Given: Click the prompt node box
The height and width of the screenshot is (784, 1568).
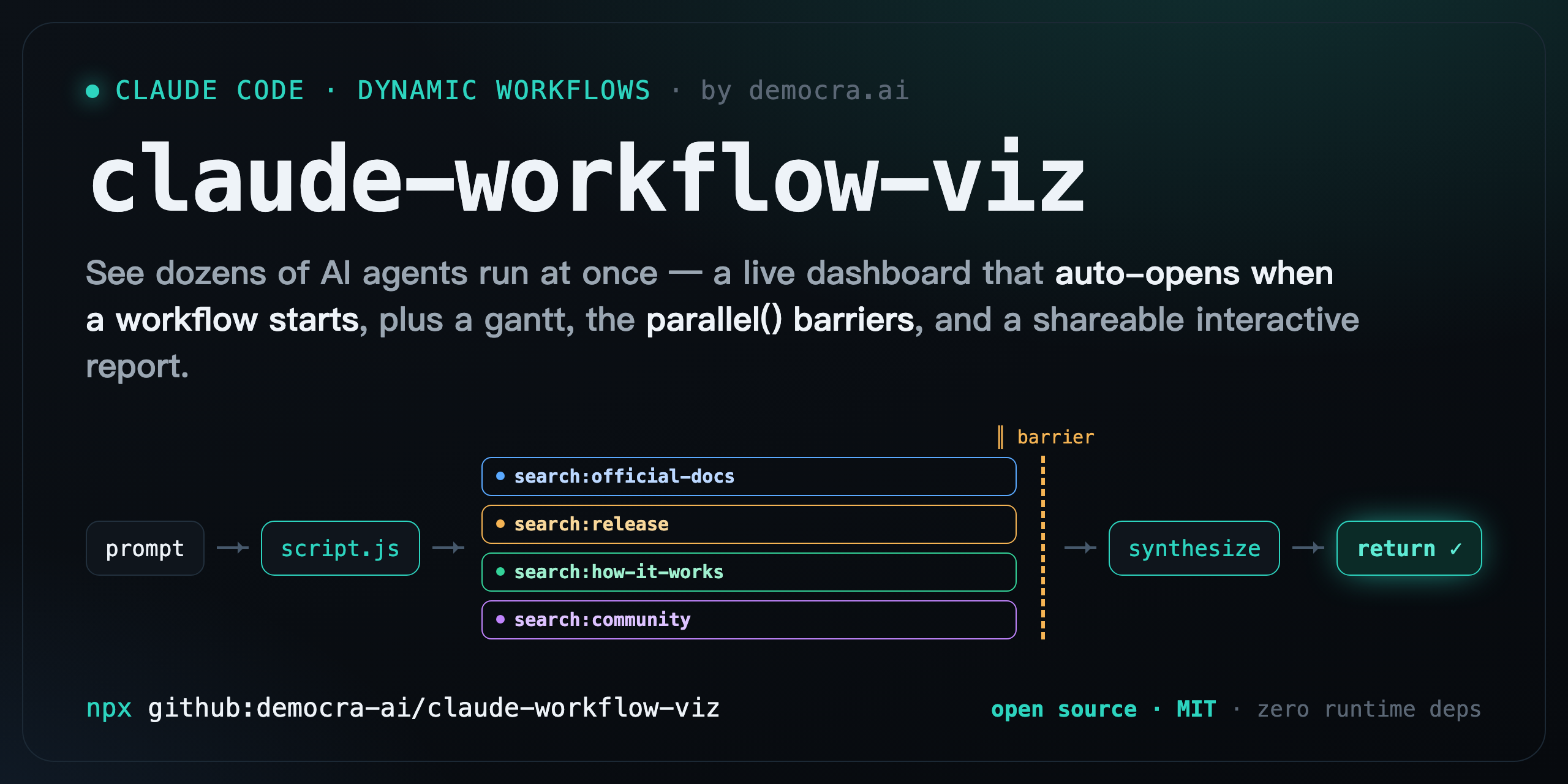Looking at the screenshot, I should tap(145, 548).
